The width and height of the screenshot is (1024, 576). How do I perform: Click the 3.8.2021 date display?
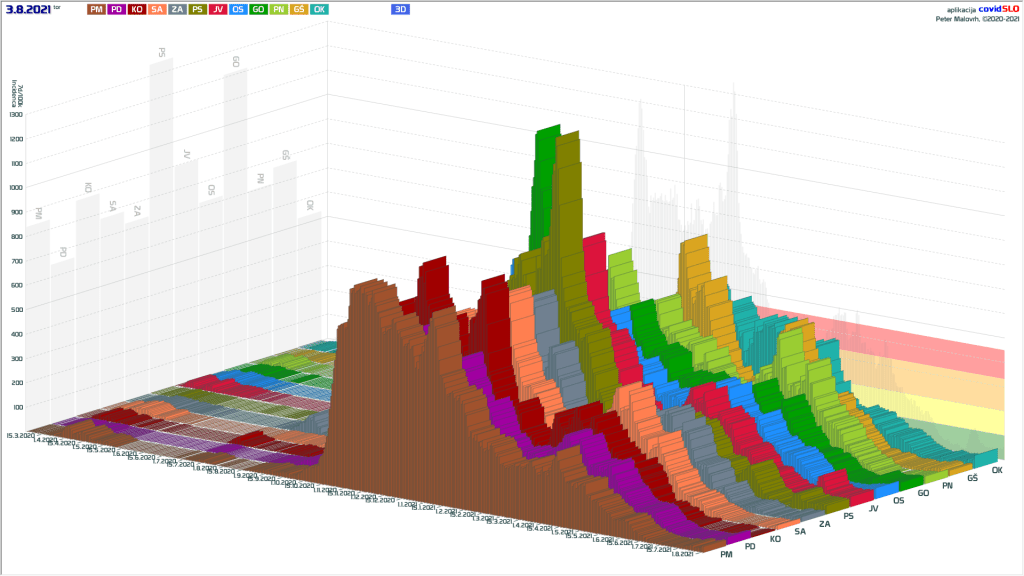coord(28,9)
